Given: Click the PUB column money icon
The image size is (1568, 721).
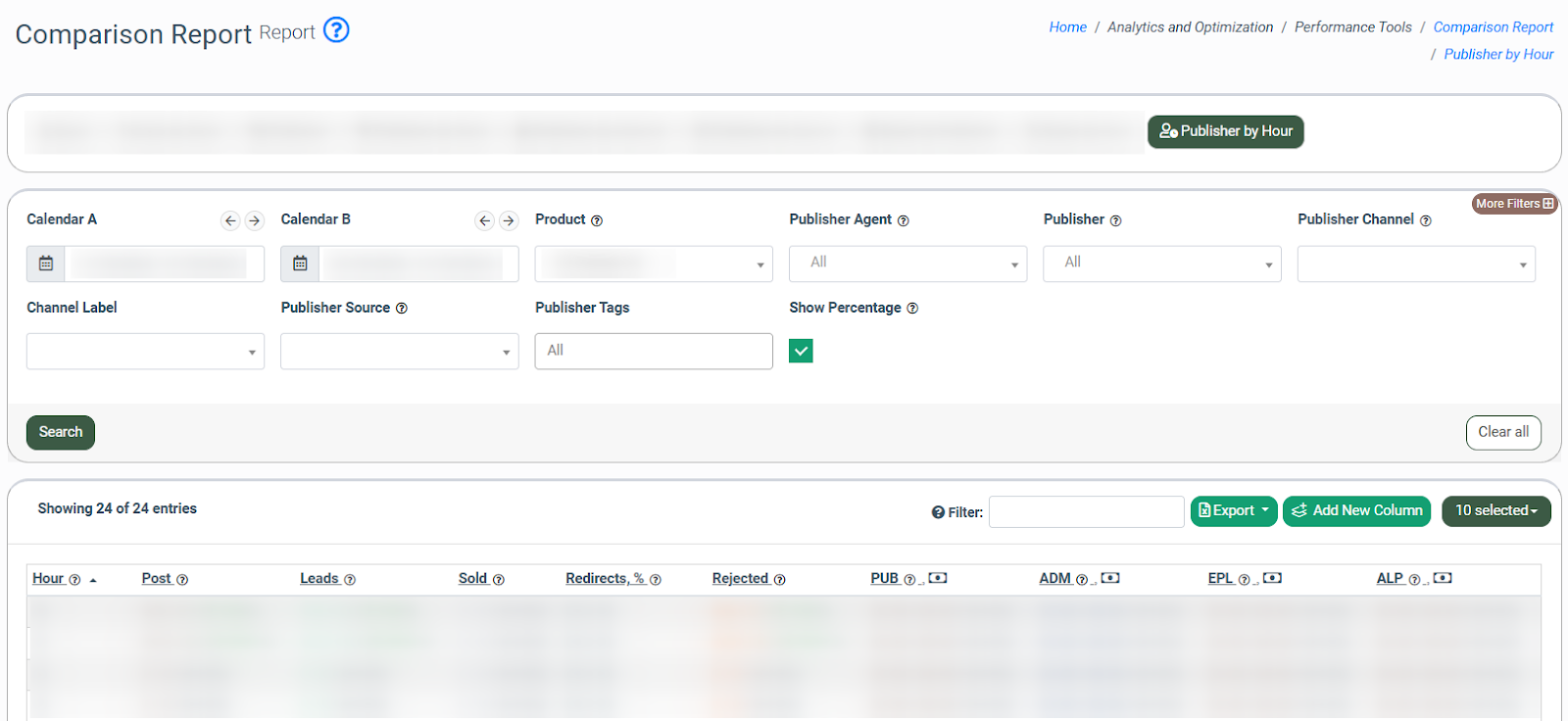Looking at the screenshot, I should (938, 578).
